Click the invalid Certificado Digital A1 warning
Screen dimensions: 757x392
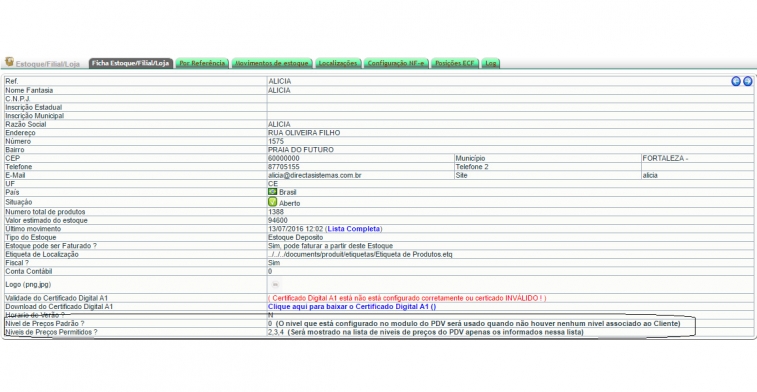(x=407, y=298)
